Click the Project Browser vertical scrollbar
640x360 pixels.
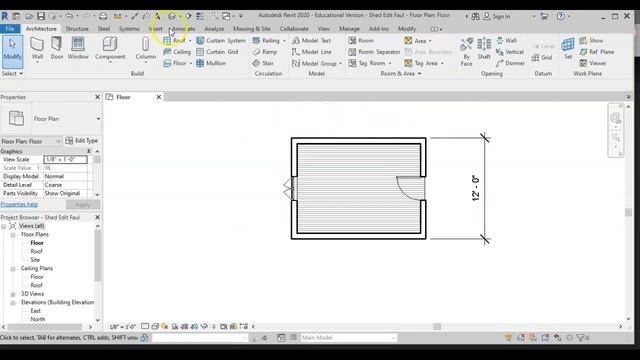(x=98, y=256)
